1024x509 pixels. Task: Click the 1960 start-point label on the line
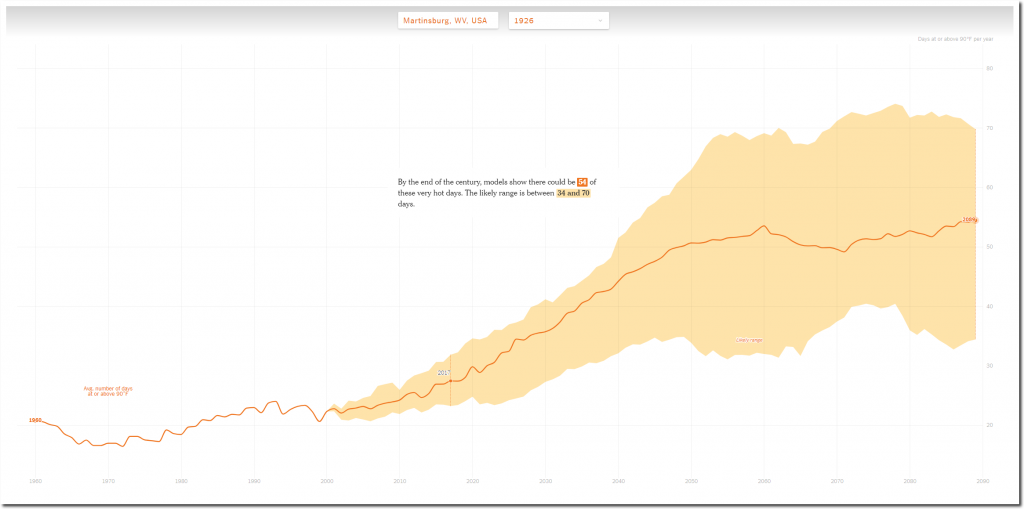(x=35, y=420)
